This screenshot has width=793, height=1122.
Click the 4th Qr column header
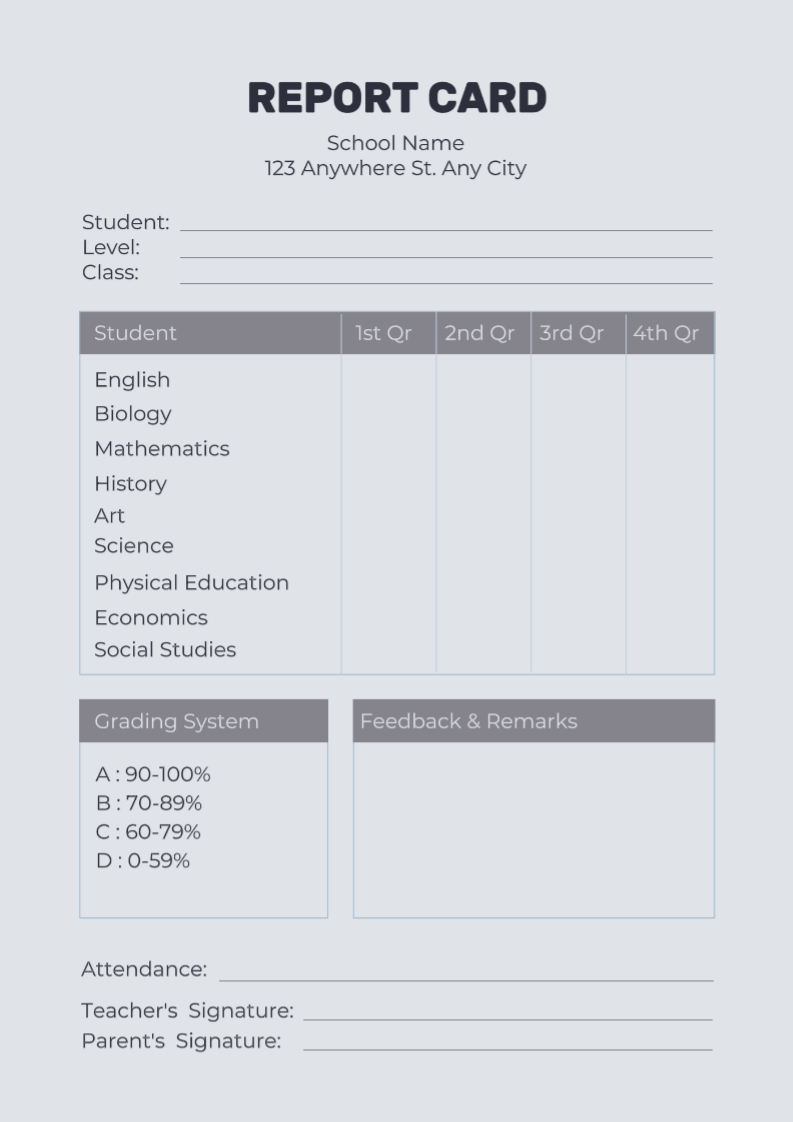(x=666, y=333)
